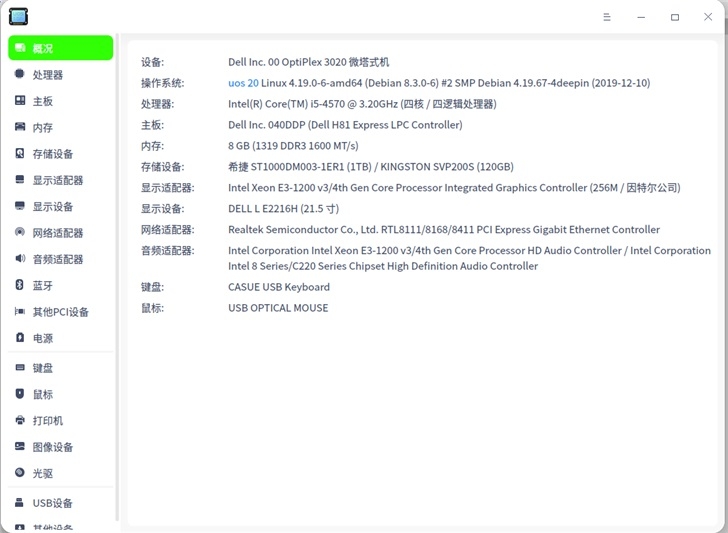Open the hamburger menu in title bar
Image resolution: width=728 pixels, height=533 pixels.
tap(607, 17)
